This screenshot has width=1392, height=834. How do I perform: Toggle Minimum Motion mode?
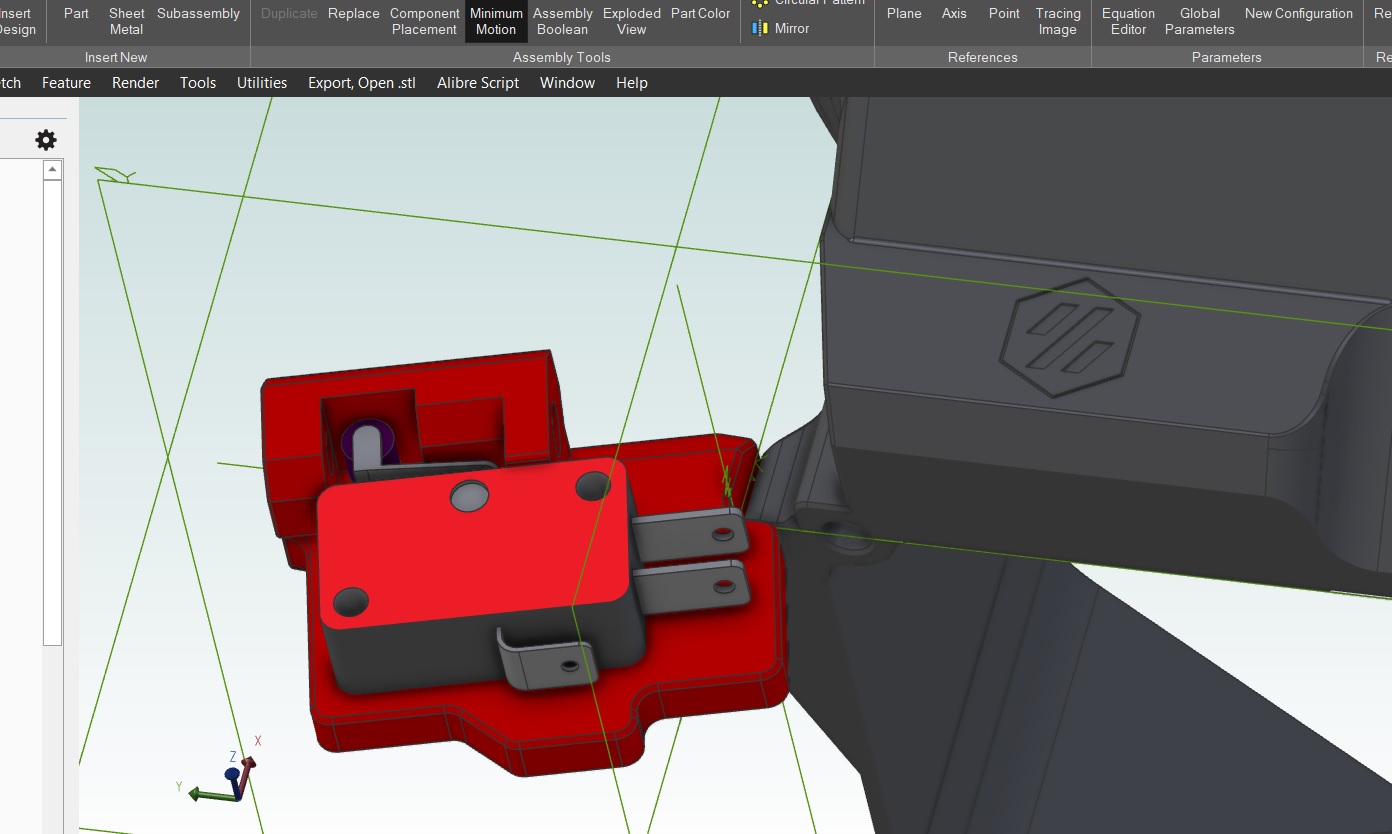pos(496,21)
